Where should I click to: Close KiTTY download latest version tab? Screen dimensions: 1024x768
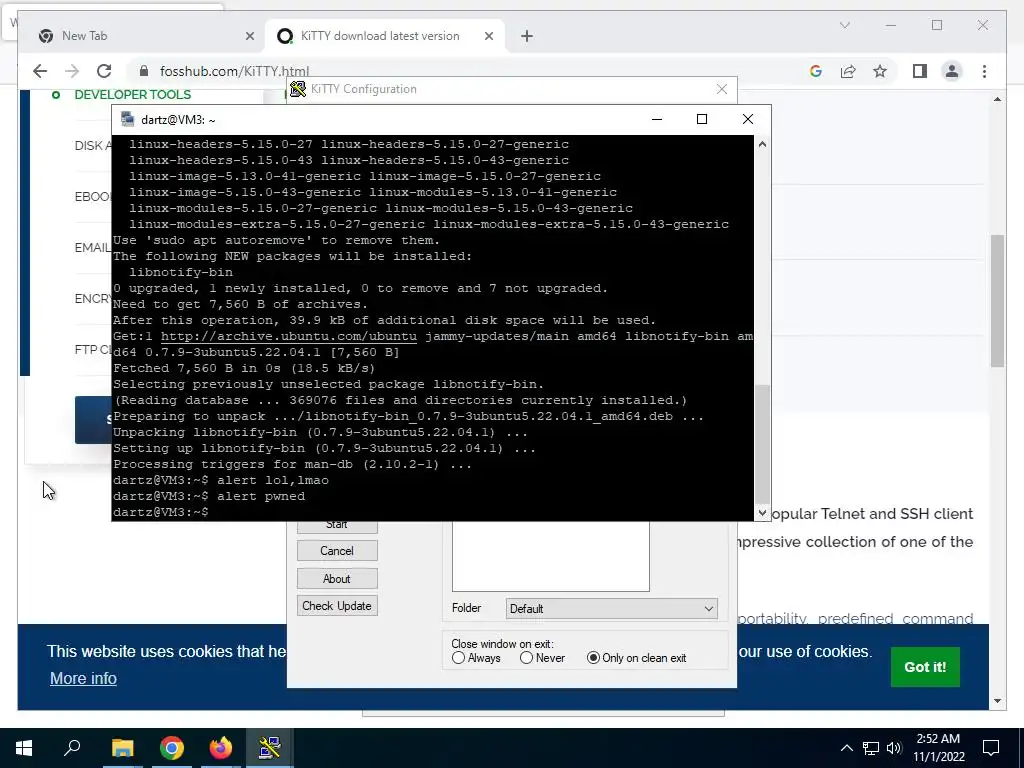[x=488, y=36]
